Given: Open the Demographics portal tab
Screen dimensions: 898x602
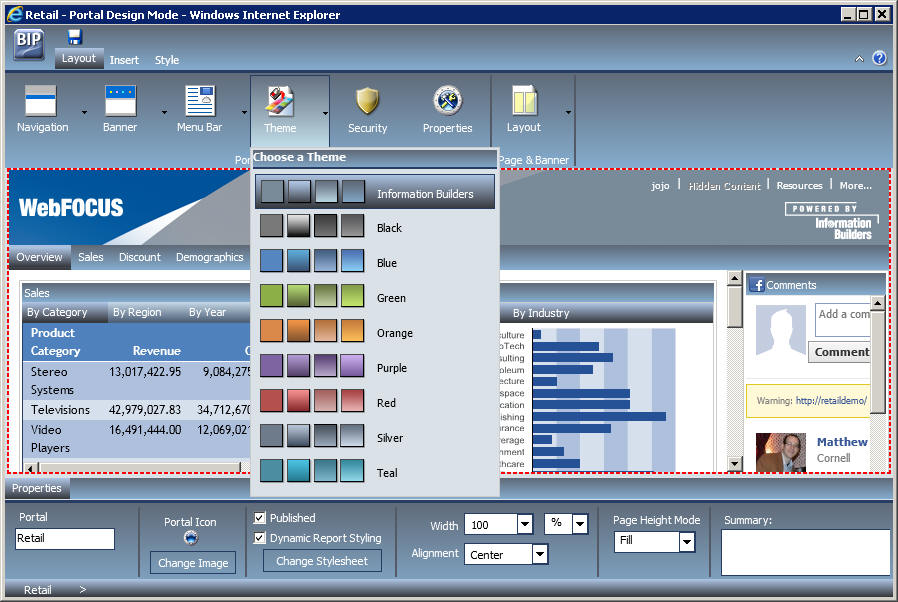Looking at the screenshot, I should [x=210, y=257].
